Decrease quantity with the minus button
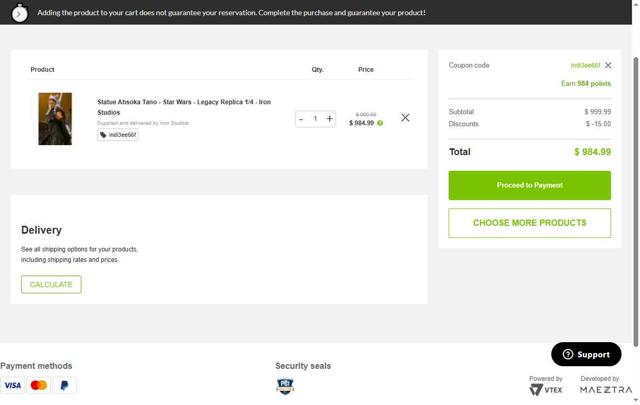The height and width of the screenshot is (405, 640). [301, 119]
